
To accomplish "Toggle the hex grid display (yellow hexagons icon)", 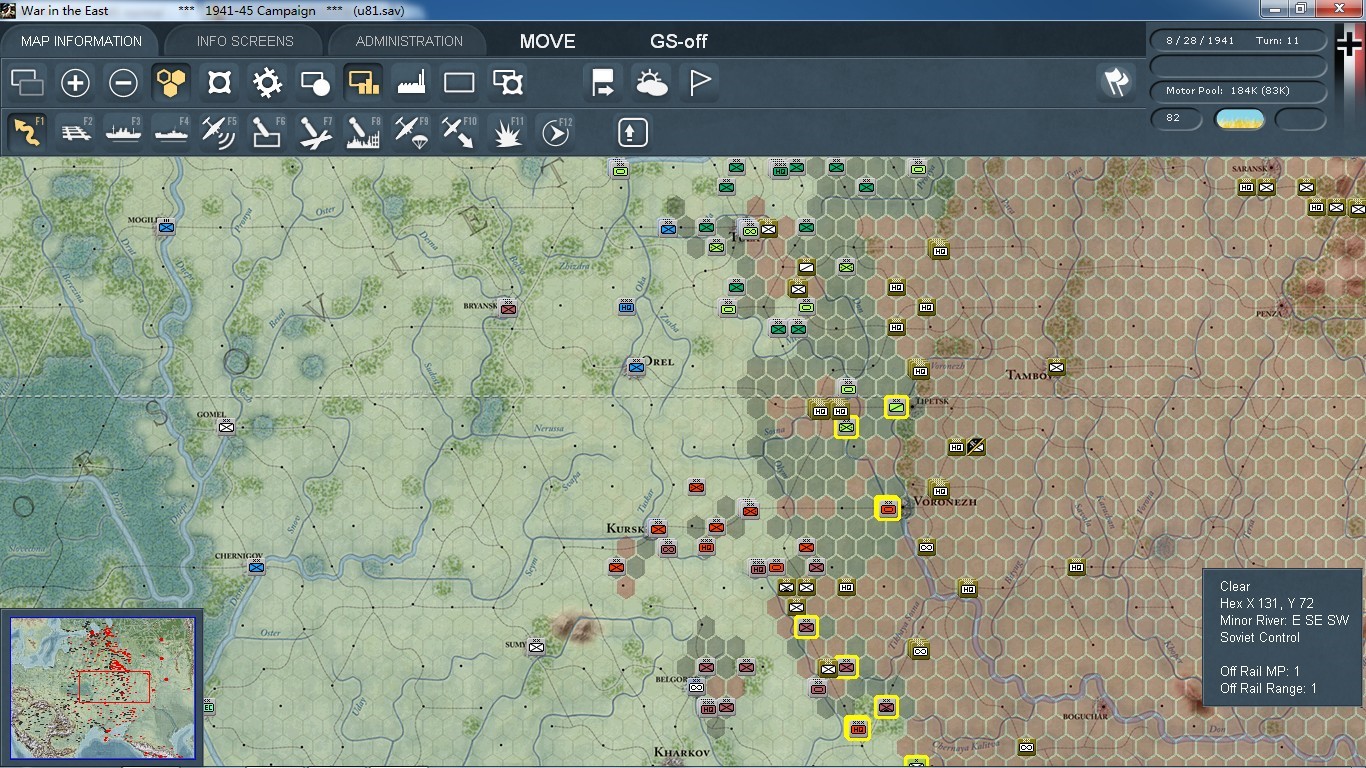I will (x=171, y=83).
